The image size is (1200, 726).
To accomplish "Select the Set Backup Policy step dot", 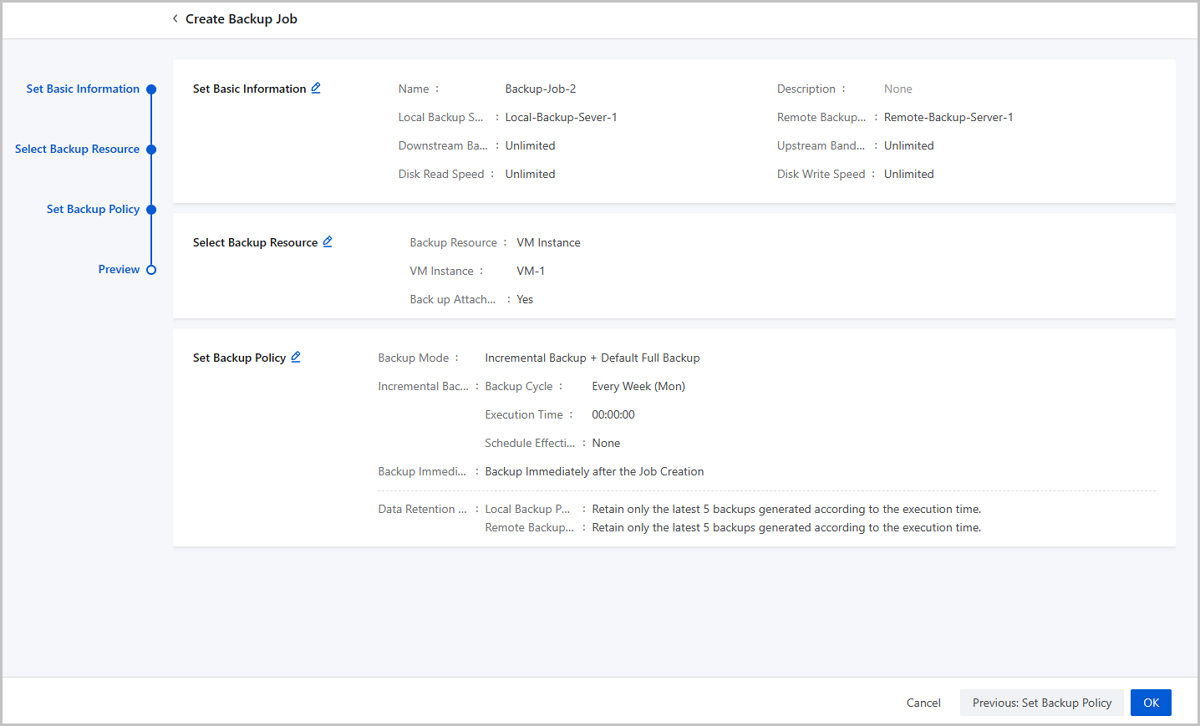I will [x=151, y=210].
